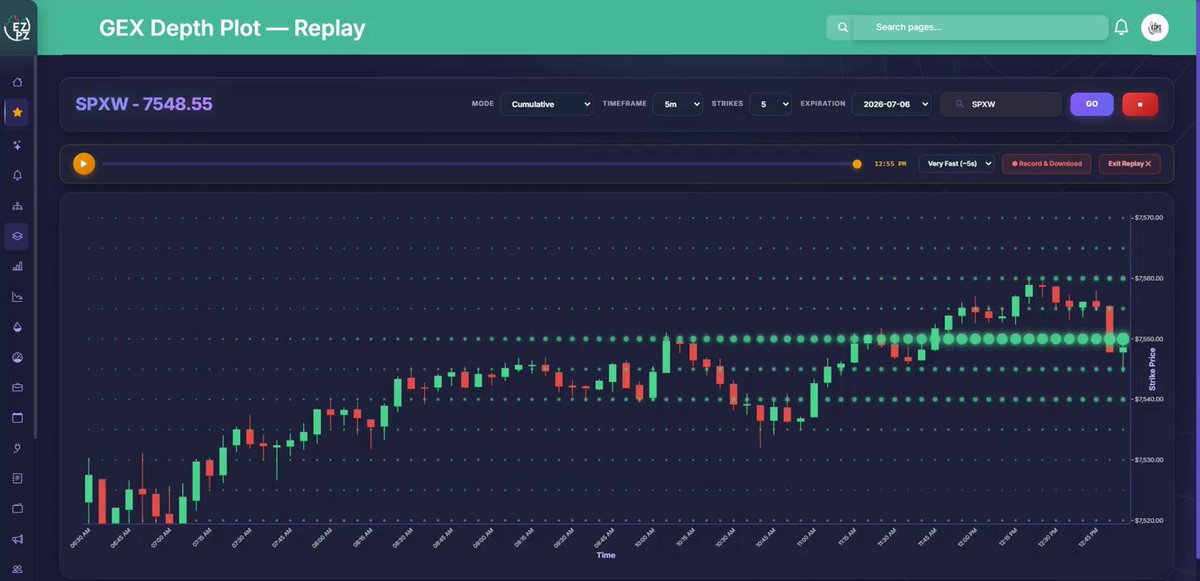Click the purple GO button

coord(1092,104)
